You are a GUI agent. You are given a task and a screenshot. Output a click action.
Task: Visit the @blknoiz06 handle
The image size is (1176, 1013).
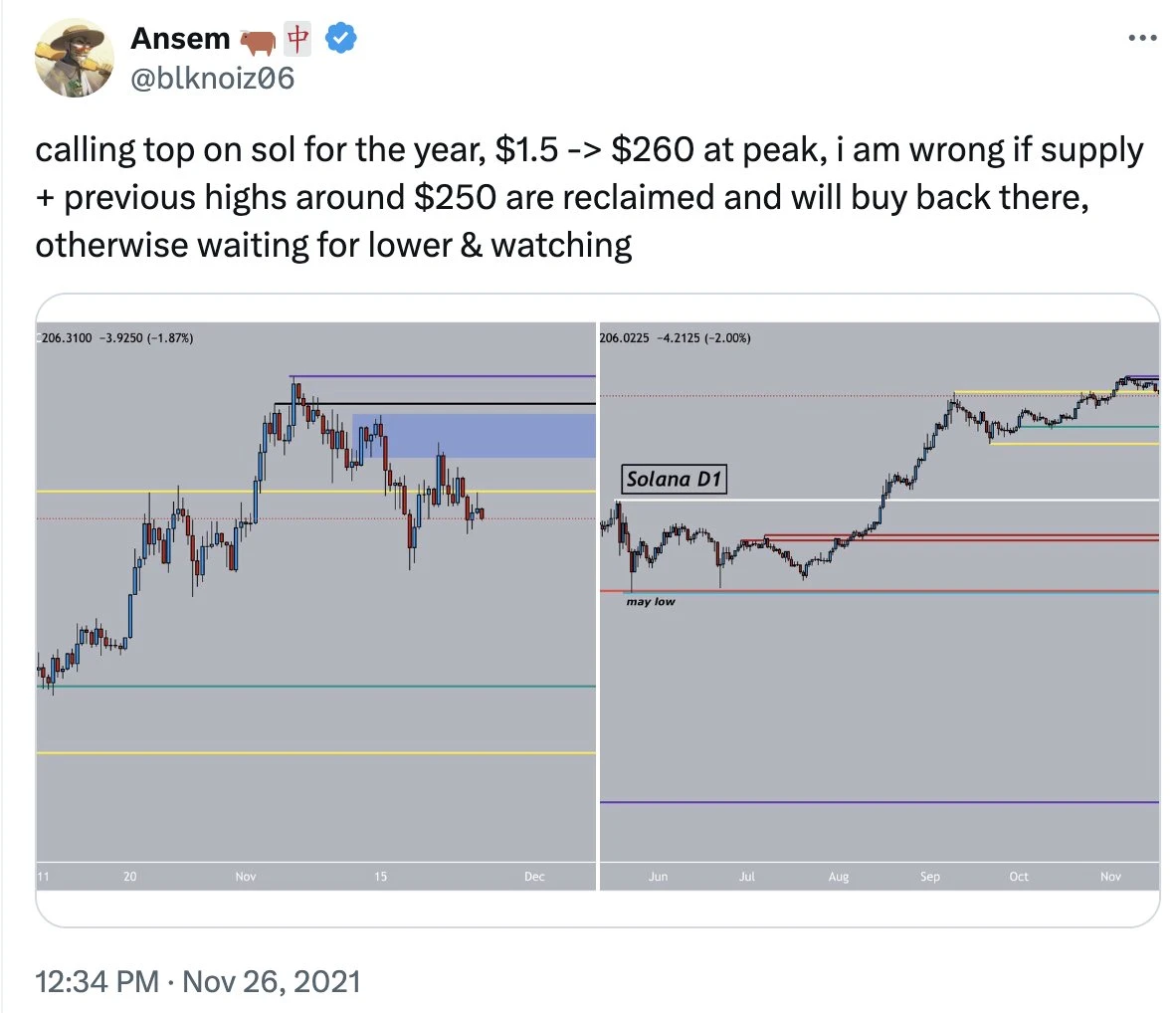[x=212, y=78]
